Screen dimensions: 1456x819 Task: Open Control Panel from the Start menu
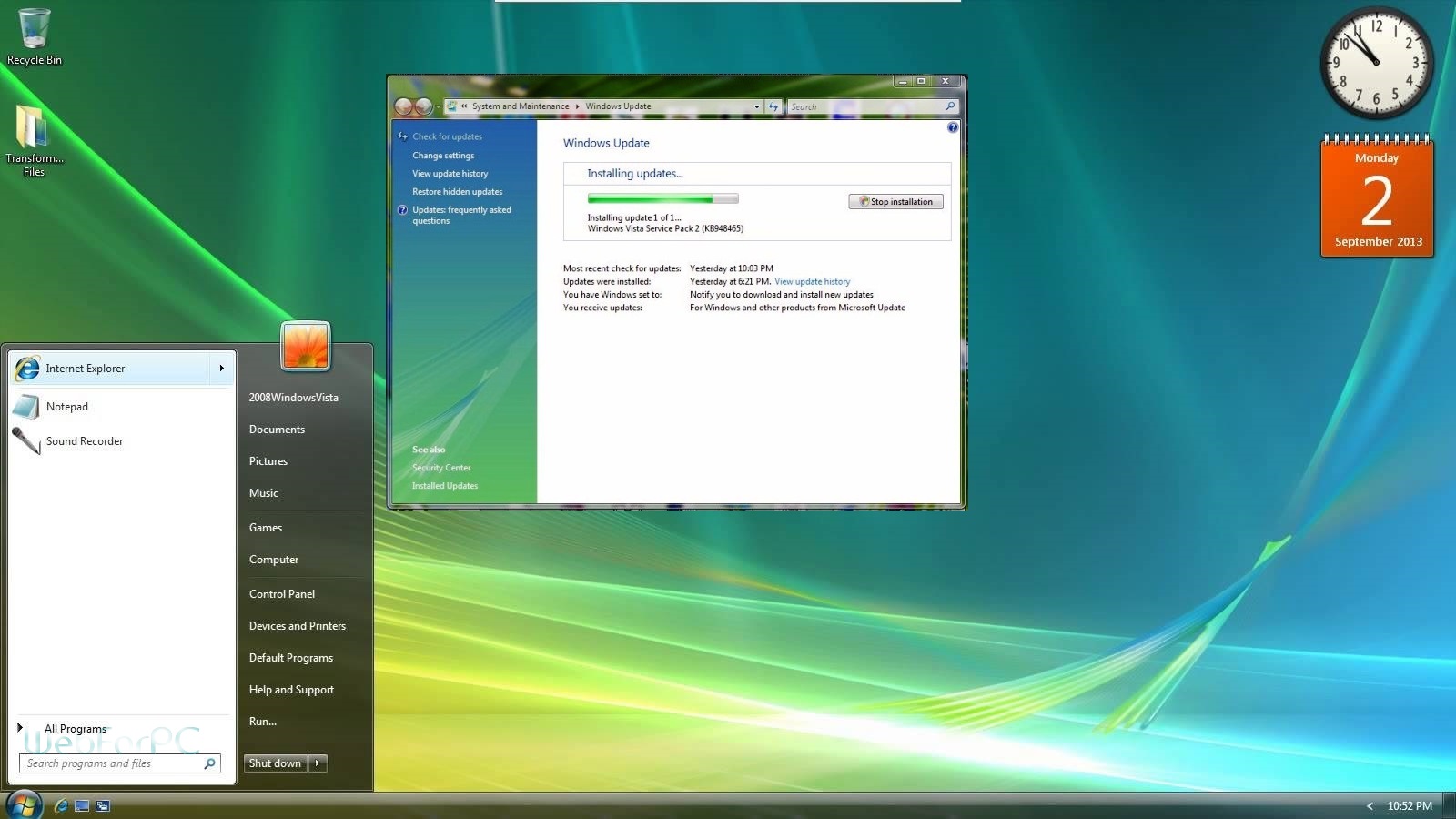282,594
